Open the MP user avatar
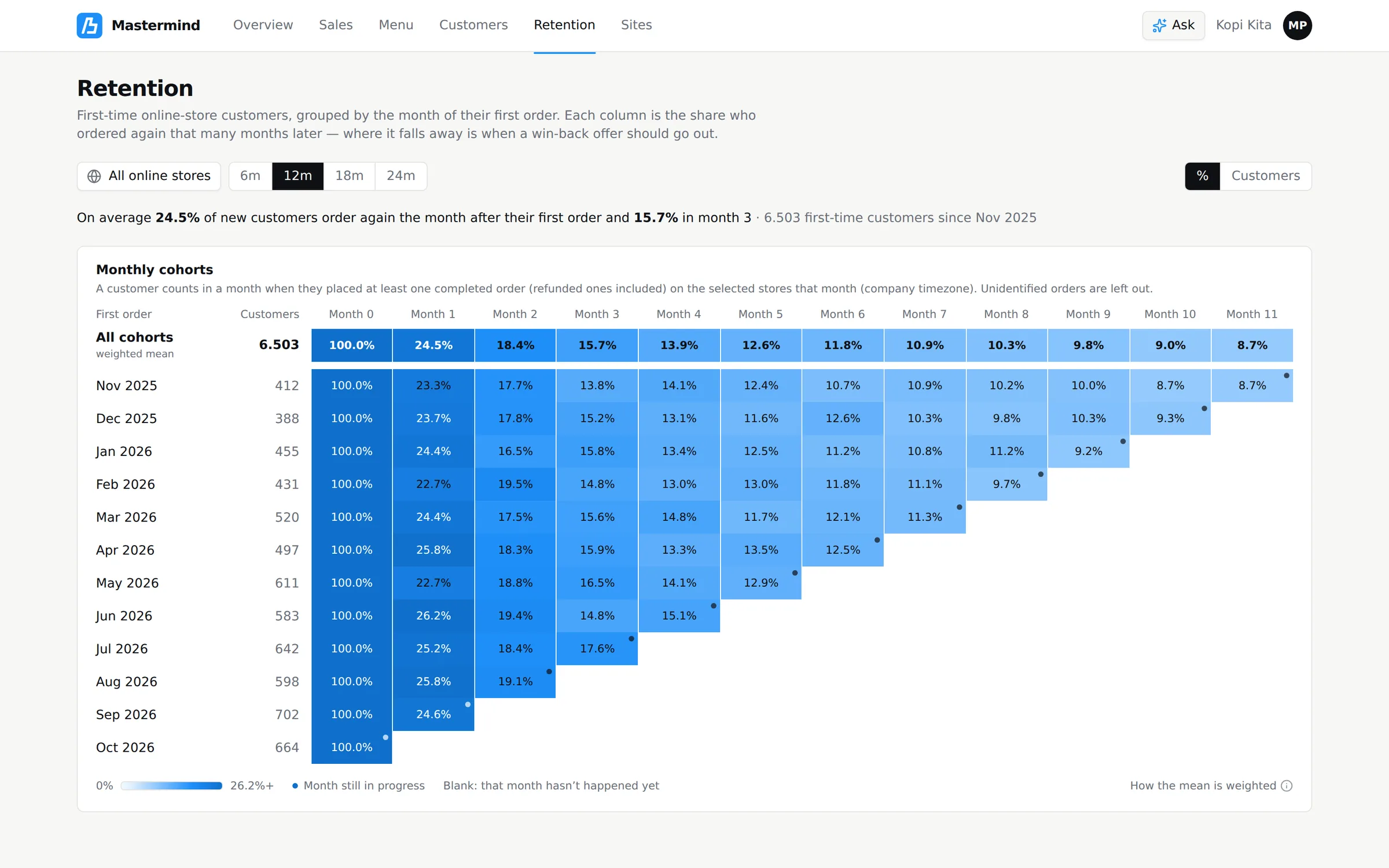Screen dimensions: 1389x868 (1297, 25)
